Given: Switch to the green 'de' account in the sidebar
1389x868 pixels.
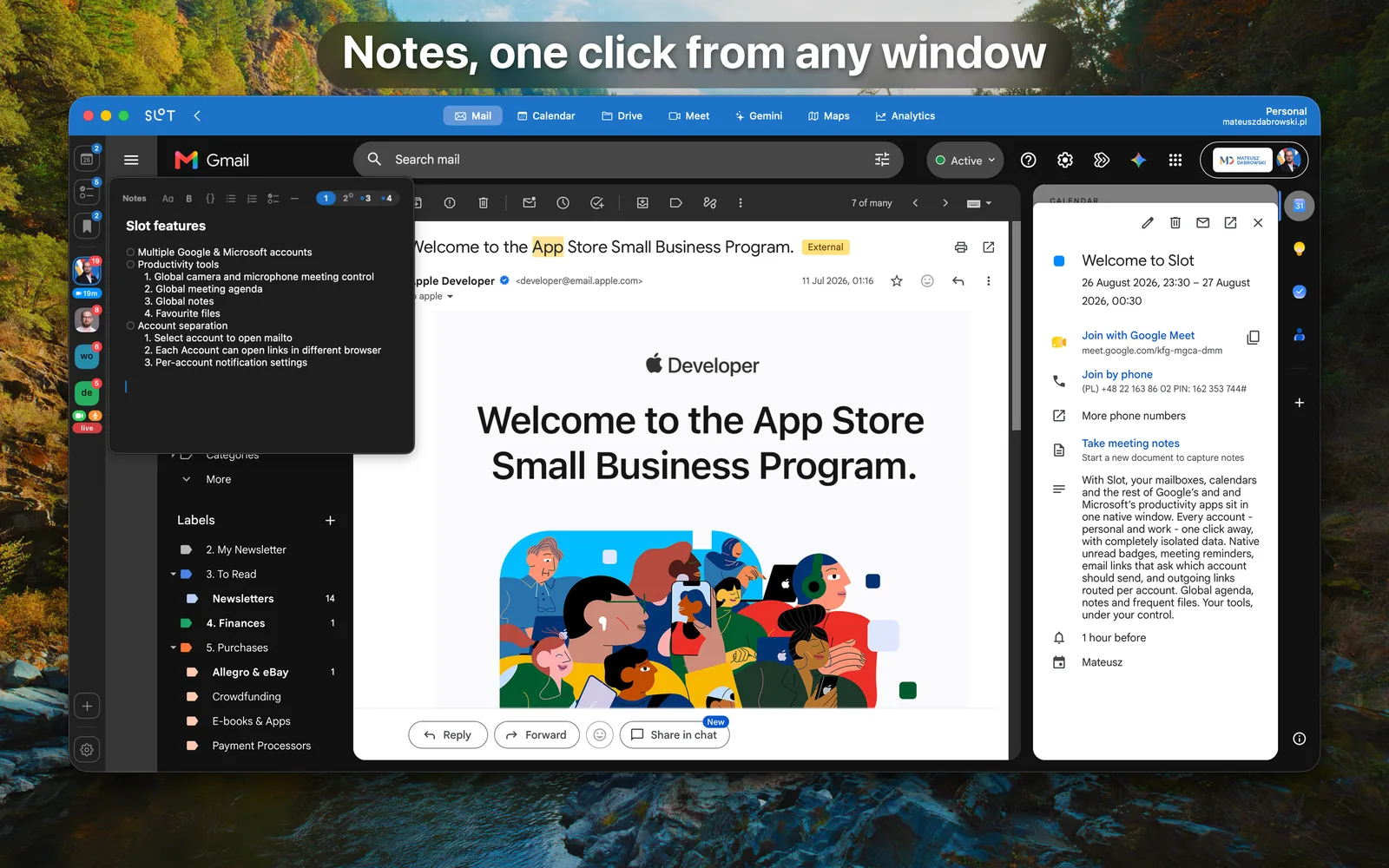Looking at the screenshot, I should [87, 393].
